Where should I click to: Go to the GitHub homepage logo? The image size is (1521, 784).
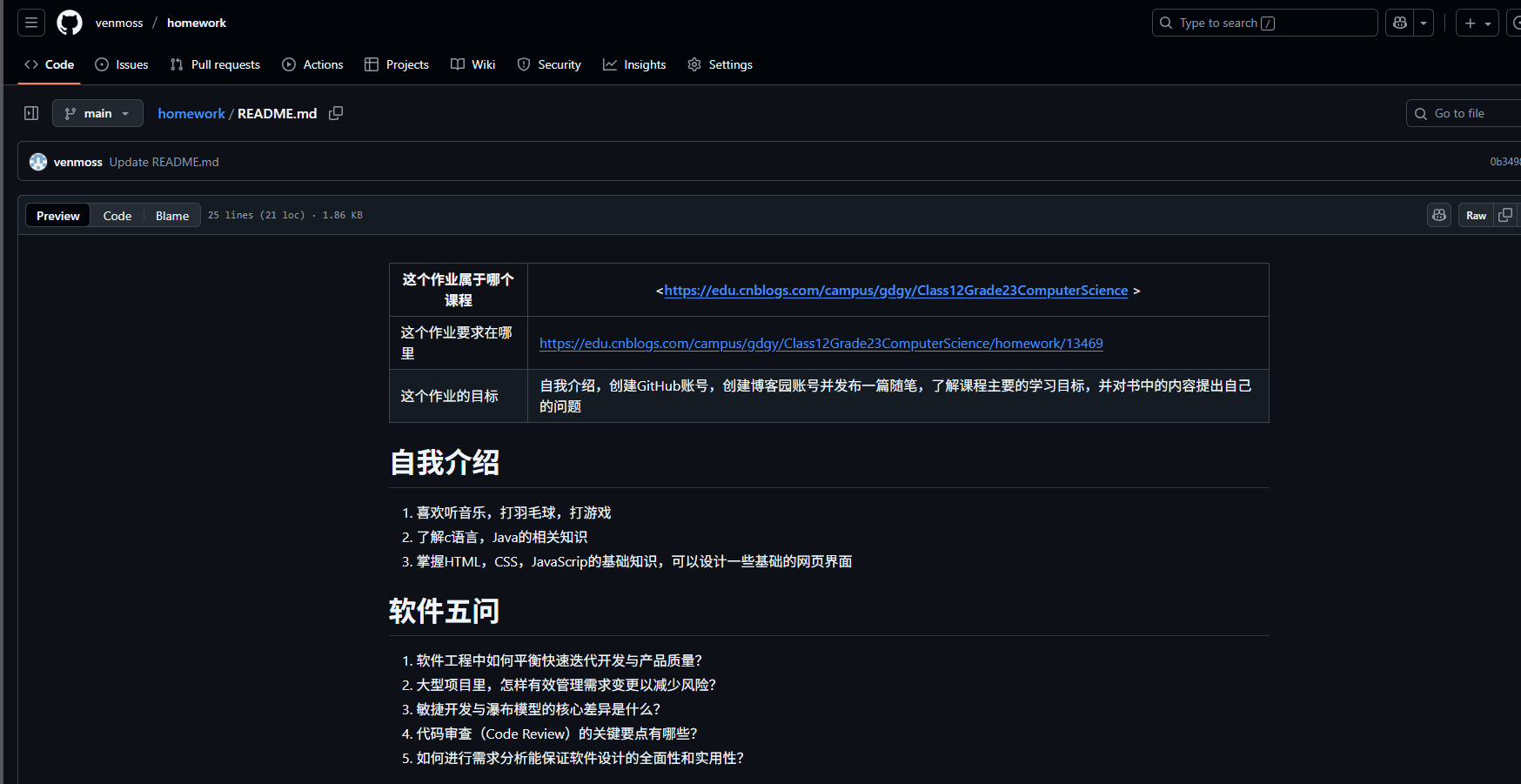70,23
